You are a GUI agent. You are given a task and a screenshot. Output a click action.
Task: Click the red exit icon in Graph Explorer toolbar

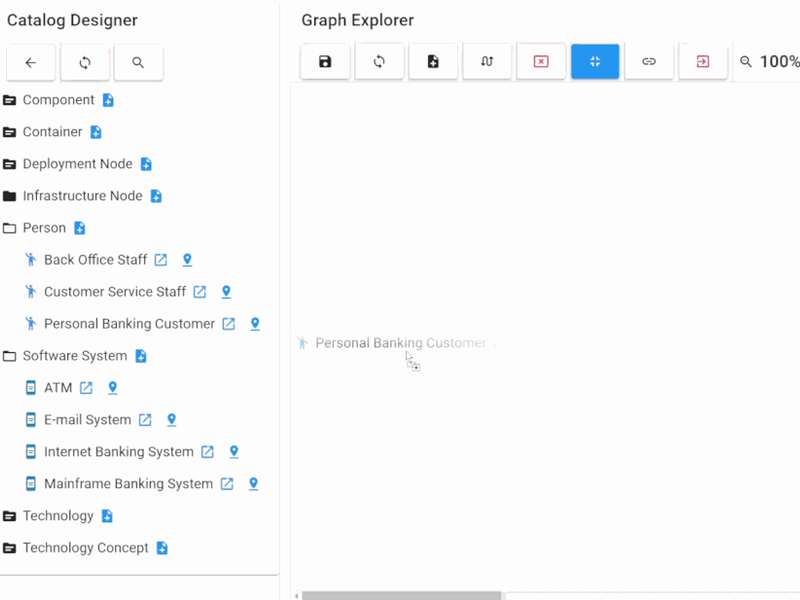(703, 61)
